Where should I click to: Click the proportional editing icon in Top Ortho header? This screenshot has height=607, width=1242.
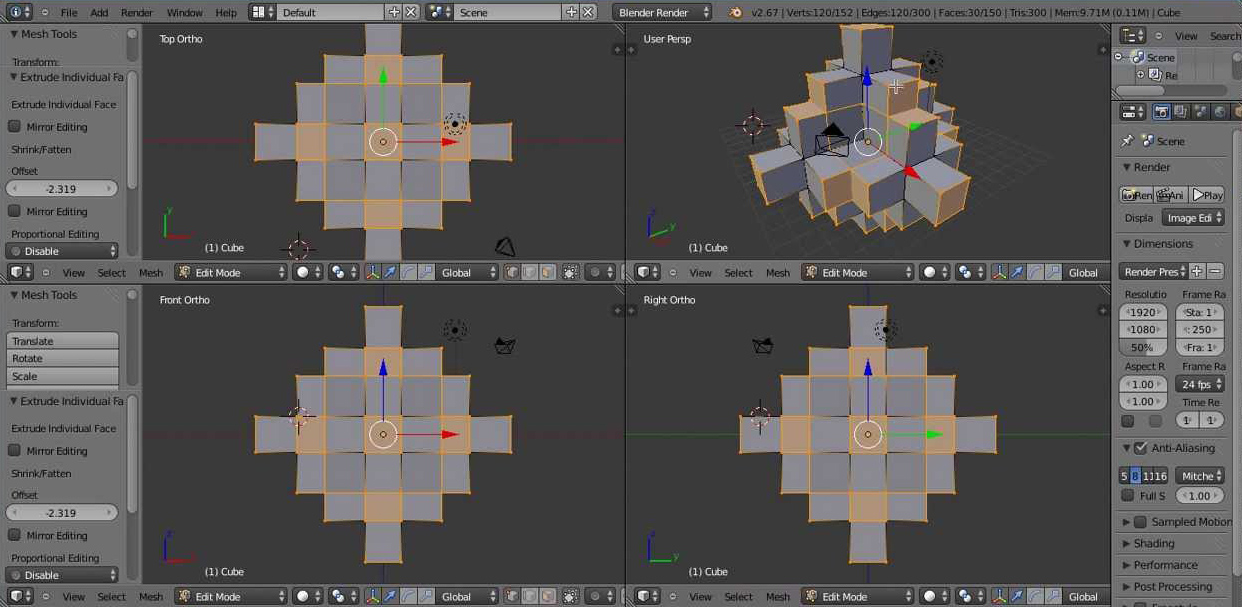[596, 272]
